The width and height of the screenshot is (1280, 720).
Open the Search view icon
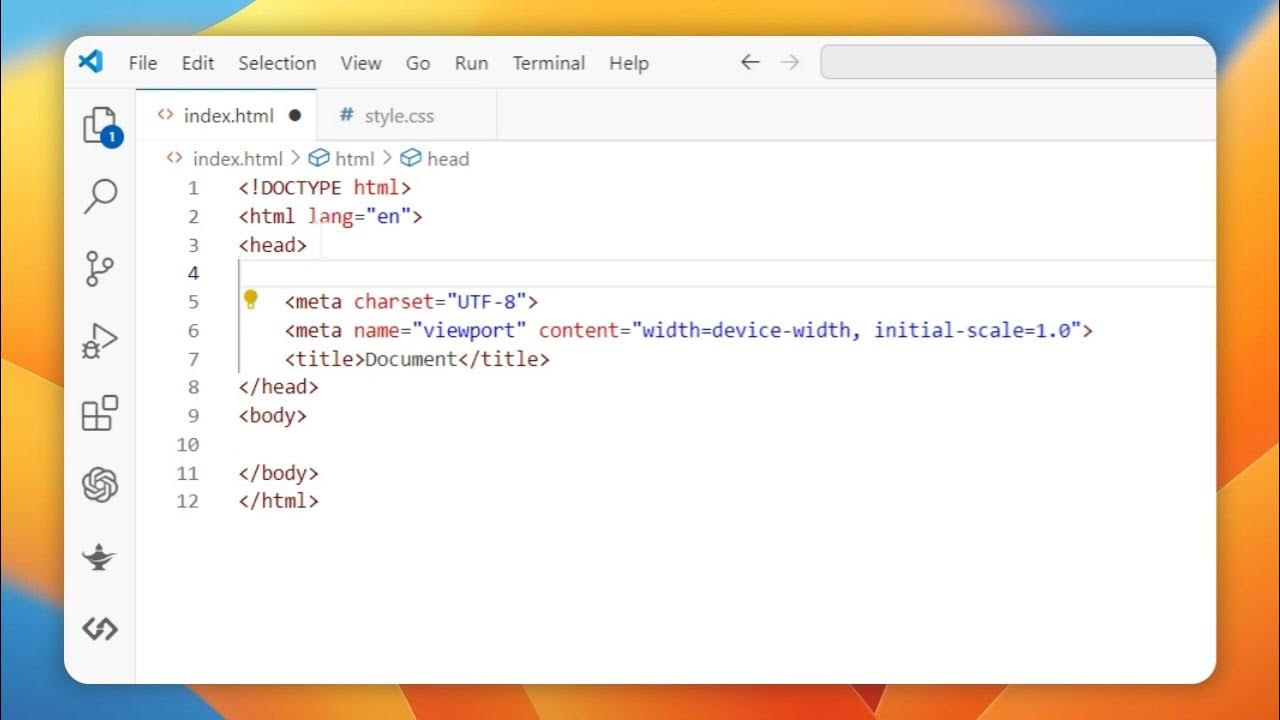(100, 197)
